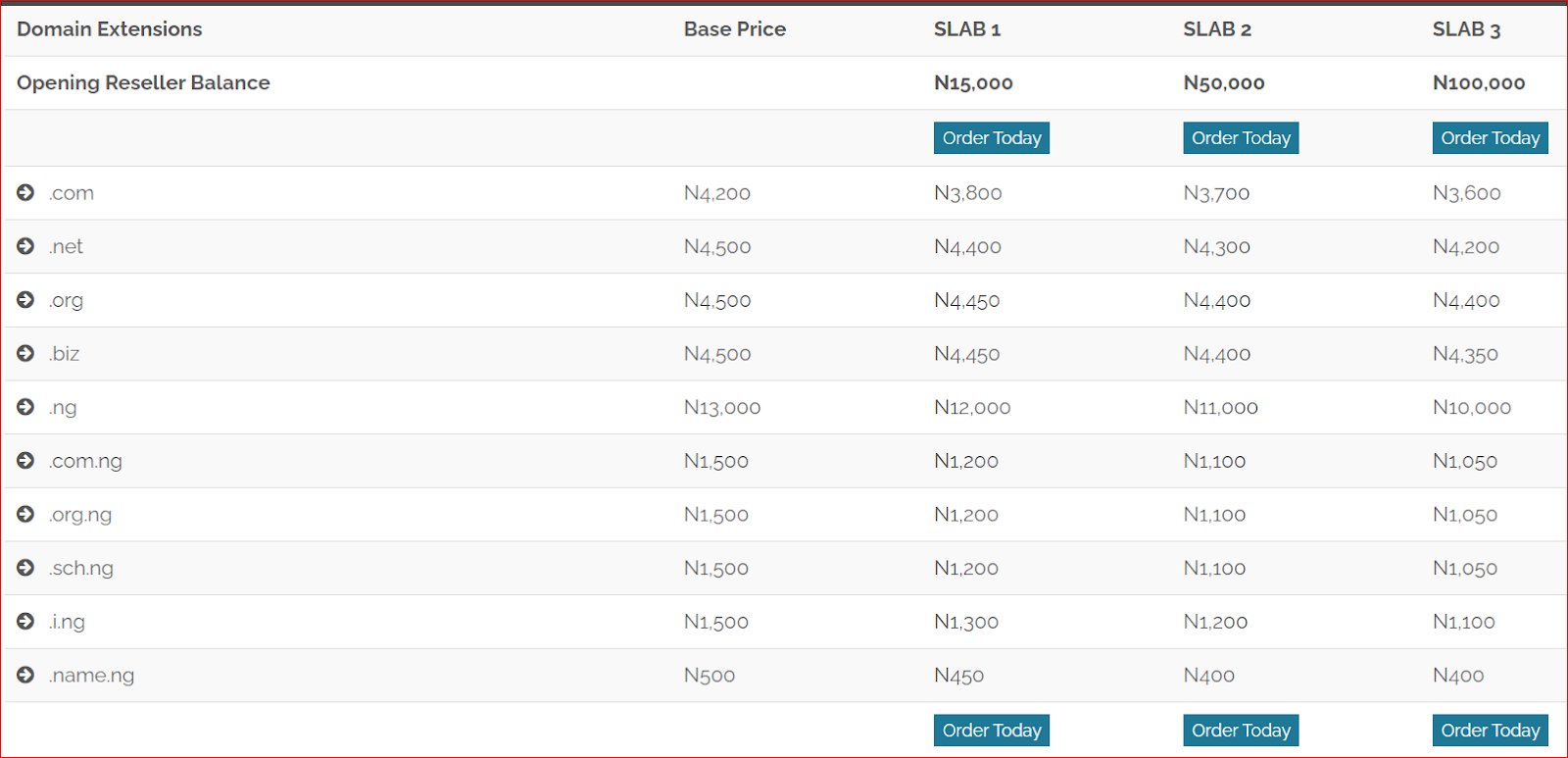Click the arrow icon beside .org

point(25,300)
